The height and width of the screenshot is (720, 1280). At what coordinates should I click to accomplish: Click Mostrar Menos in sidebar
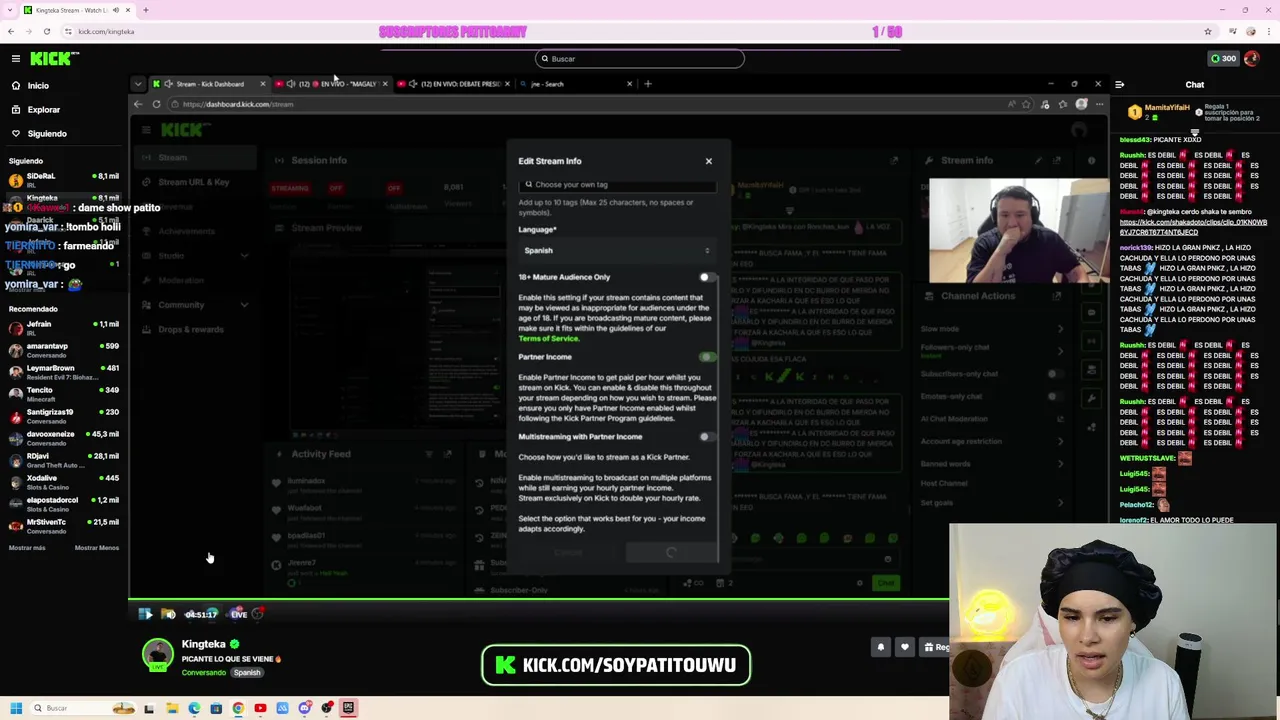pyautogui.click(x=97, y=548)
